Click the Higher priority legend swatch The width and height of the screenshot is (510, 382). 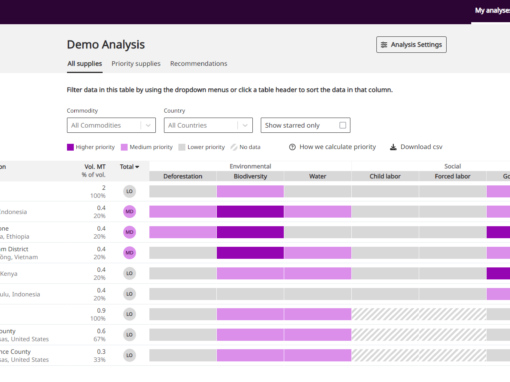70,147
